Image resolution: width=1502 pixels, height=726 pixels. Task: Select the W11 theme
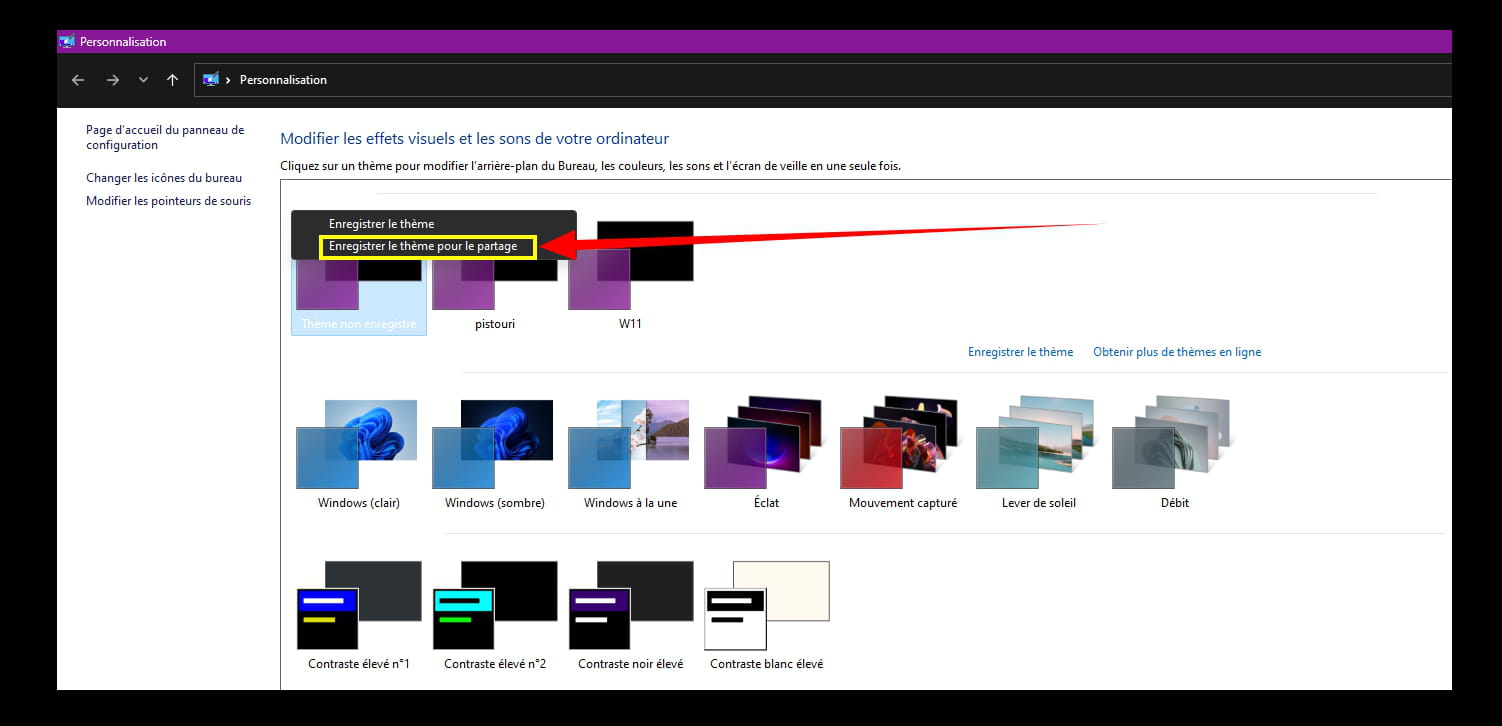tap(631, 277)
